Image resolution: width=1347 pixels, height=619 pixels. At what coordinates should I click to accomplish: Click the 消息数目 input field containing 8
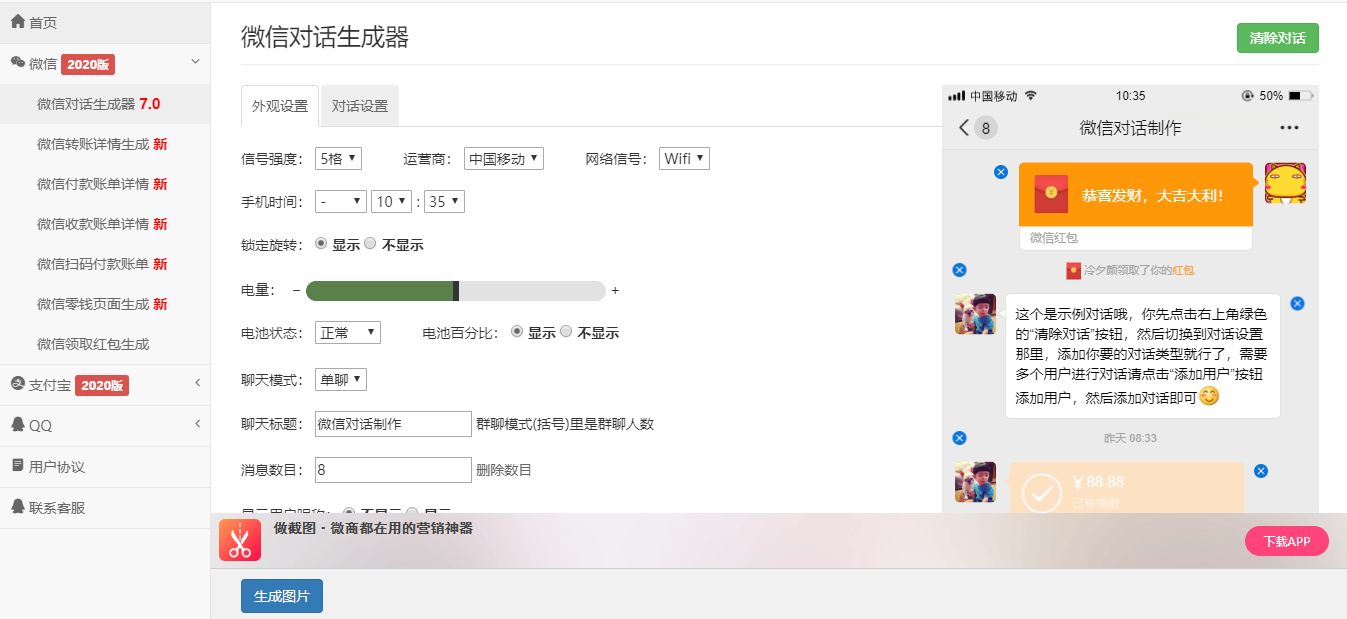[393, 470]
